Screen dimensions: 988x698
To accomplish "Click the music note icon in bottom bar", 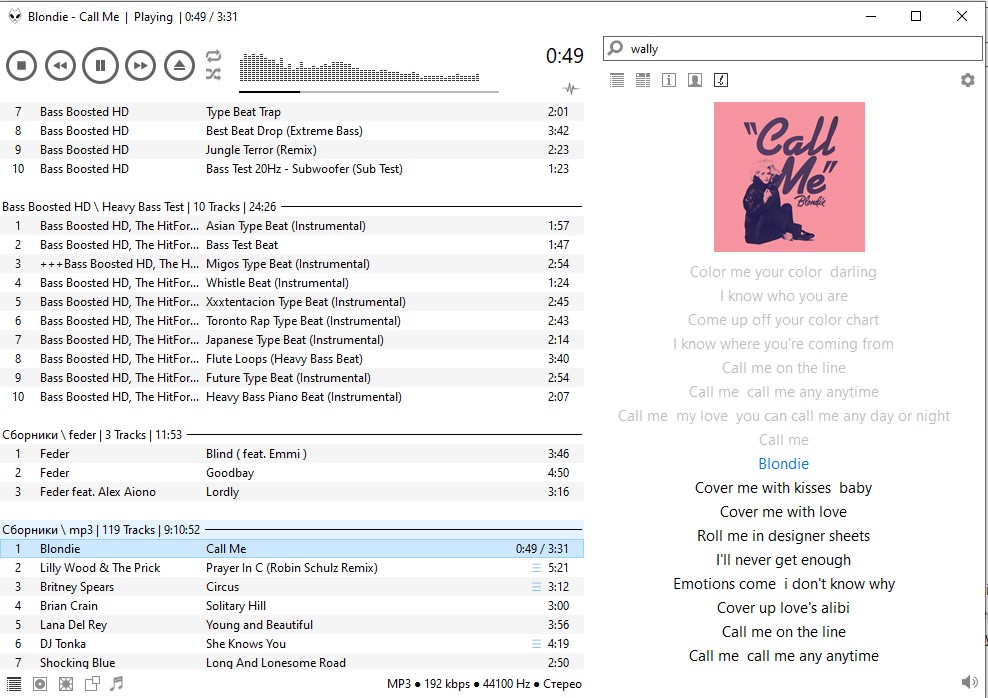I will pyautogui.click(x=117, y=683).
